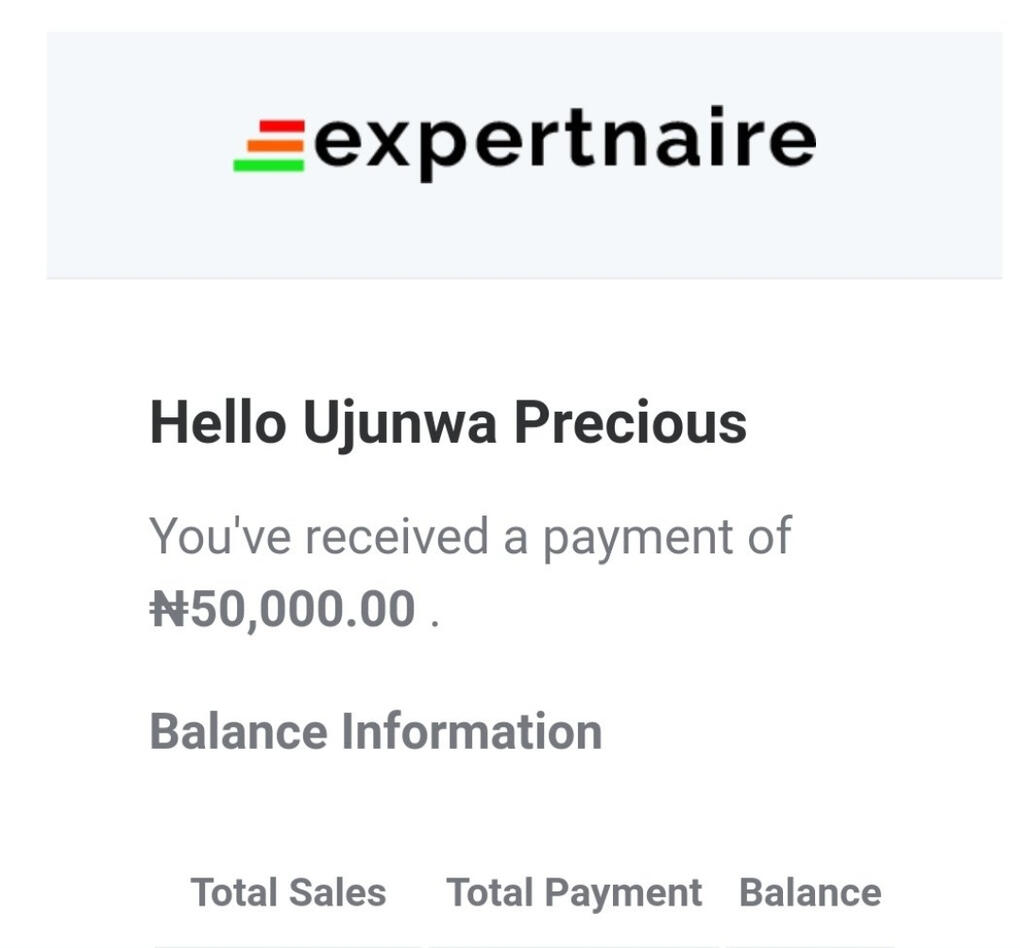Click the expertnaire striped logo icon
Screen dimensions: 1020x948
pos(270,146)
